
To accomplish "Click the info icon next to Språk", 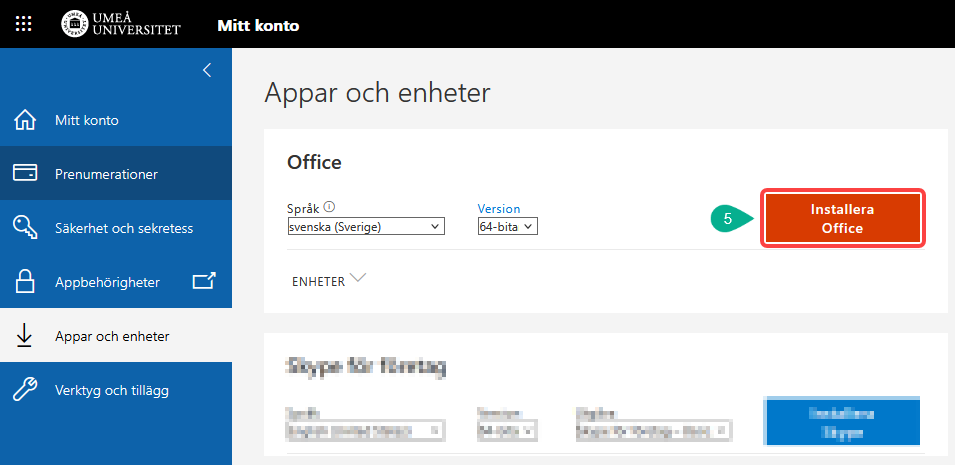I will 329,207.
